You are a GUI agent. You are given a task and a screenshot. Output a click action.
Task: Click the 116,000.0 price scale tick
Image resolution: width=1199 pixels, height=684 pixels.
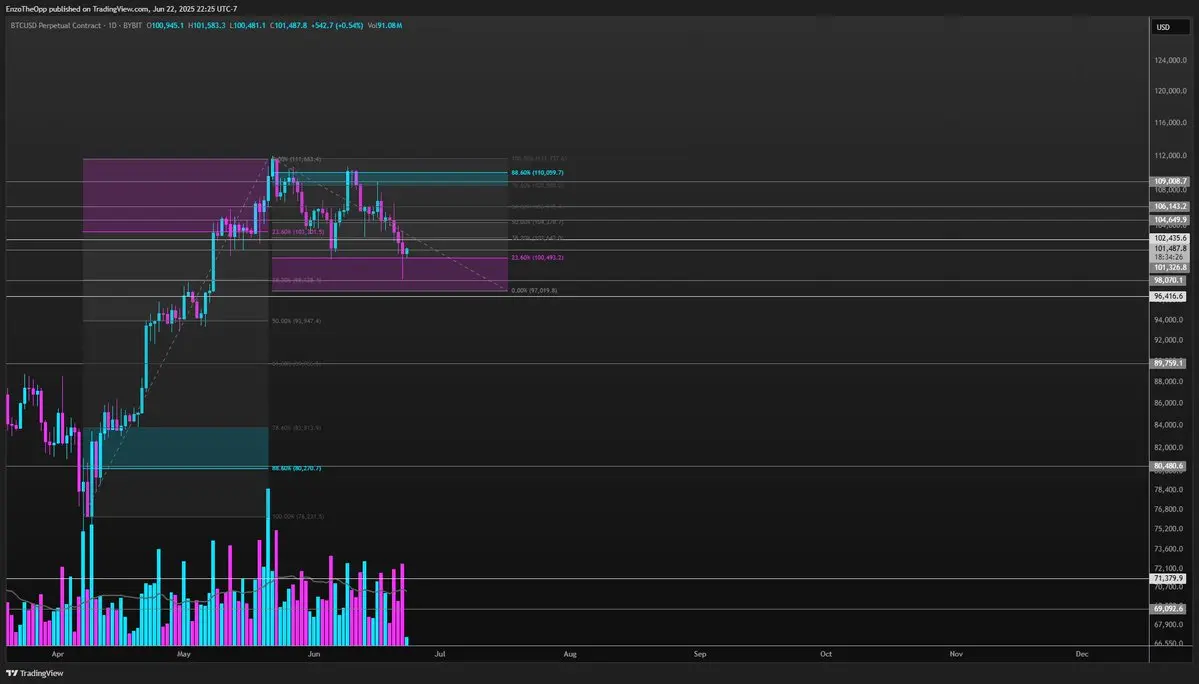(1170, 123)
